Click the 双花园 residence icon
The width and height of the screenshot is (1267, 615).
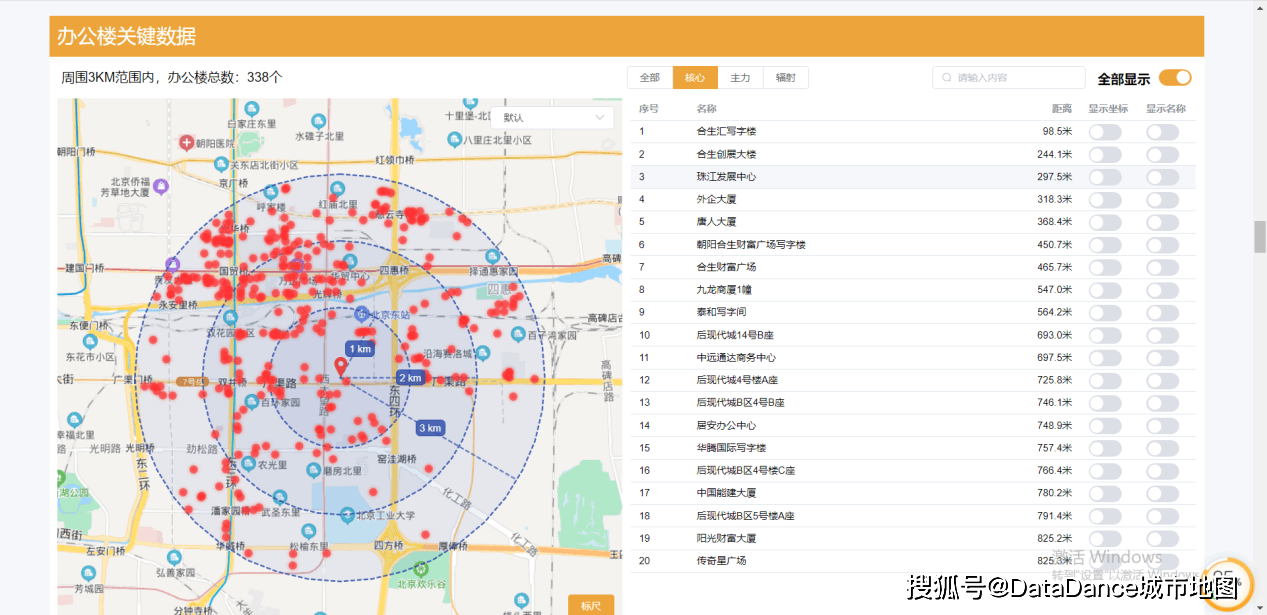pyautogui.click(x=229, y=317)
